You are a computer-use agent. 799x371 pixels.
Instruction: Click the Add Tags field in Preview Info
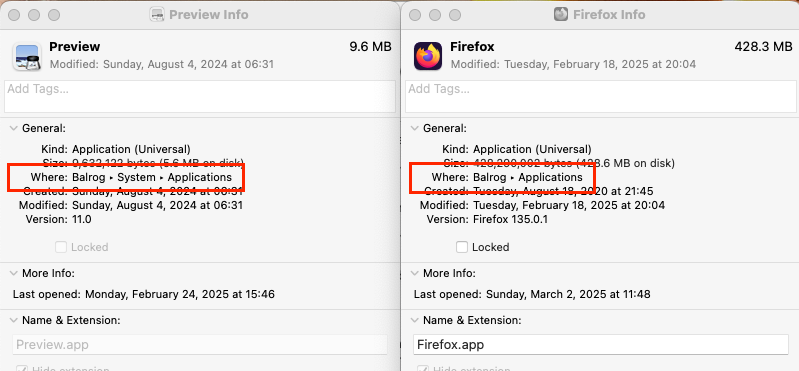tap(200, 96)
